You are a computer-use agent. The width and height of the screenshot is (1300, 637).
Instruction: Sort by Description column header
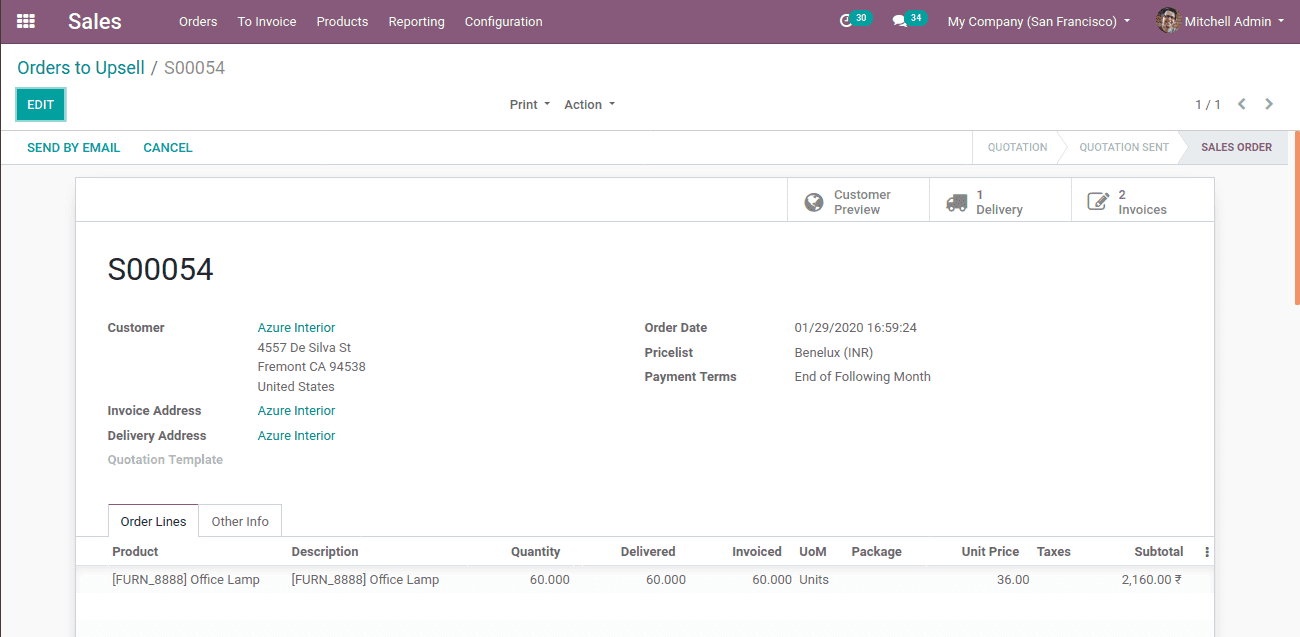click(325, 552)
